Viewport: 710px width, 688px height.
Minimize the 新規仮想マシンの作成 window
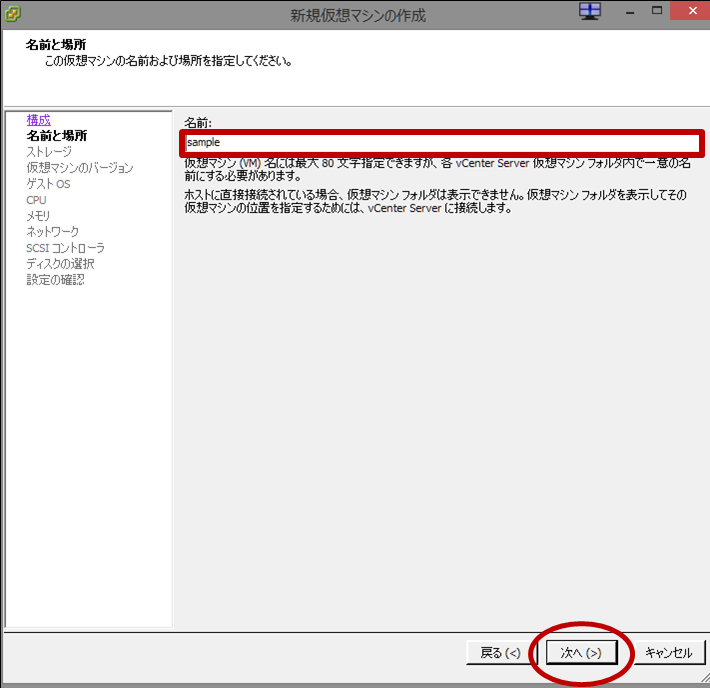(629, 11)
